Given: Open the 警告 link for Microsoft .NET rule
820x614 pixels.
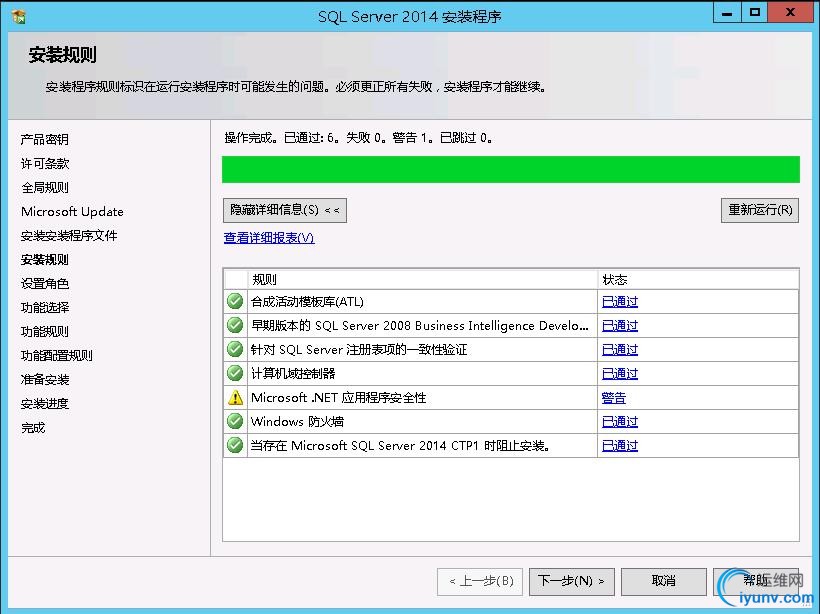Looking at the screenshot, I should (613, 398).
